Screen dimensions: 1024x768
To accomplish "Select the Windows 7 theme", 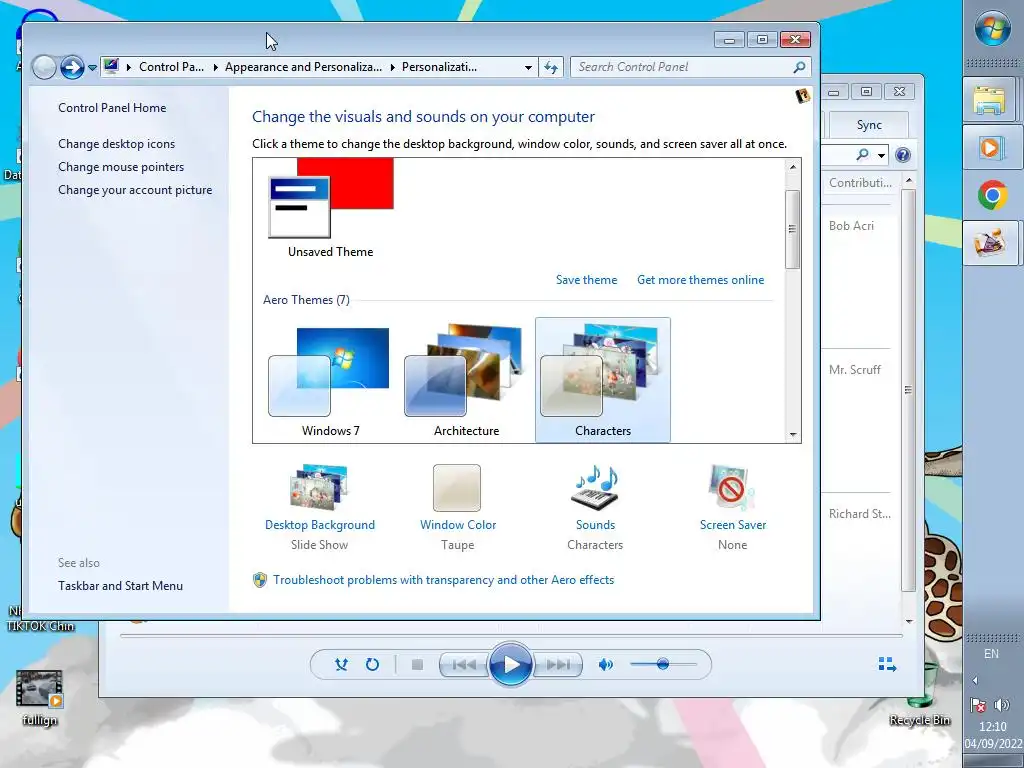I will point(330,380).
